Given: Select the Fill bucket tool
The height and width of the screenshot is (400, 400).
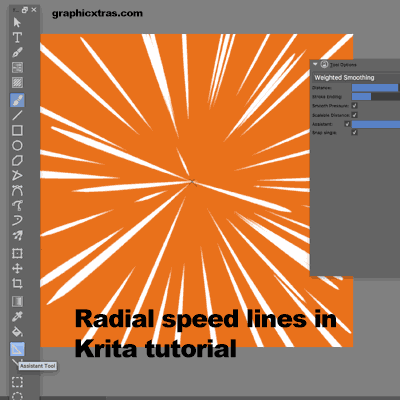Looking at the screenshot, I should (x=17, y=332).
